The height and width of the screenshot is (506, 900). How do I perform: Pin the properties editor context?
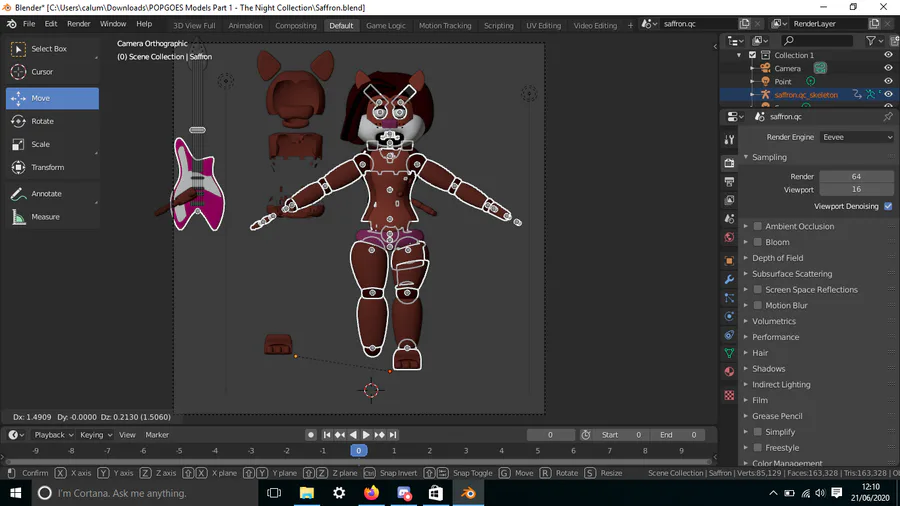coord(888,116)
